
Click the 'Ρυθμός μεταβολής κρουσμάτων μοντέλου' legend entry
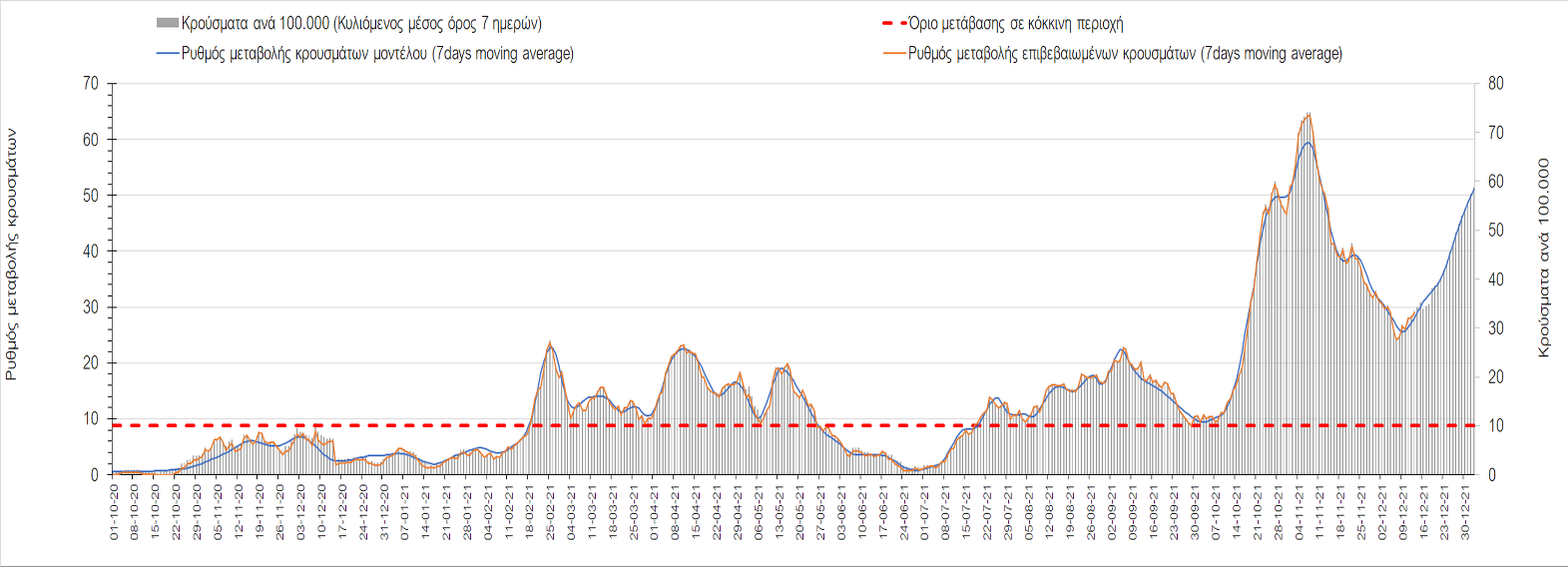click(x=377, y=54)
